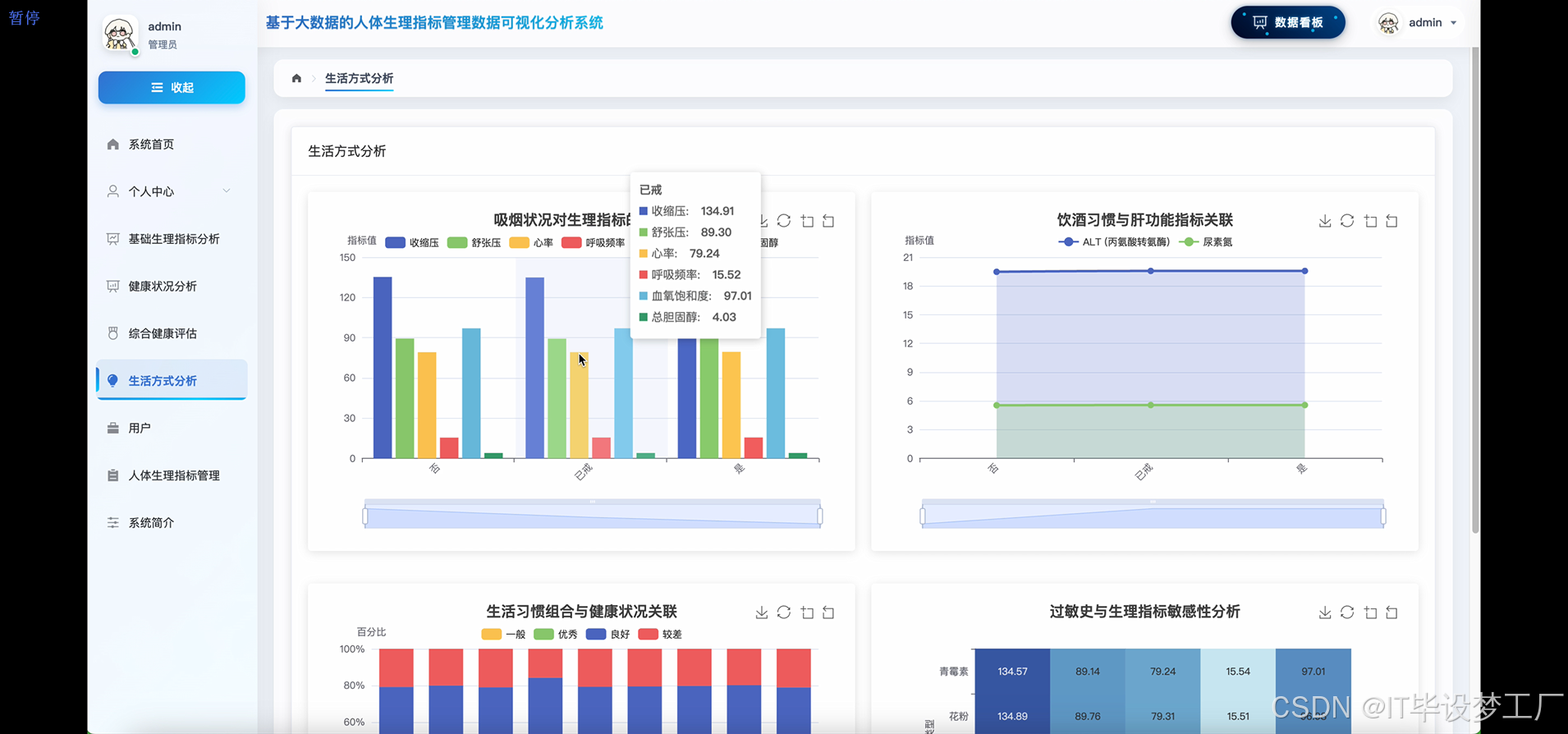Click heatmap cell 89.14
The height and width of the screenshot is (734, 1568).
[x=1088, y=672]
